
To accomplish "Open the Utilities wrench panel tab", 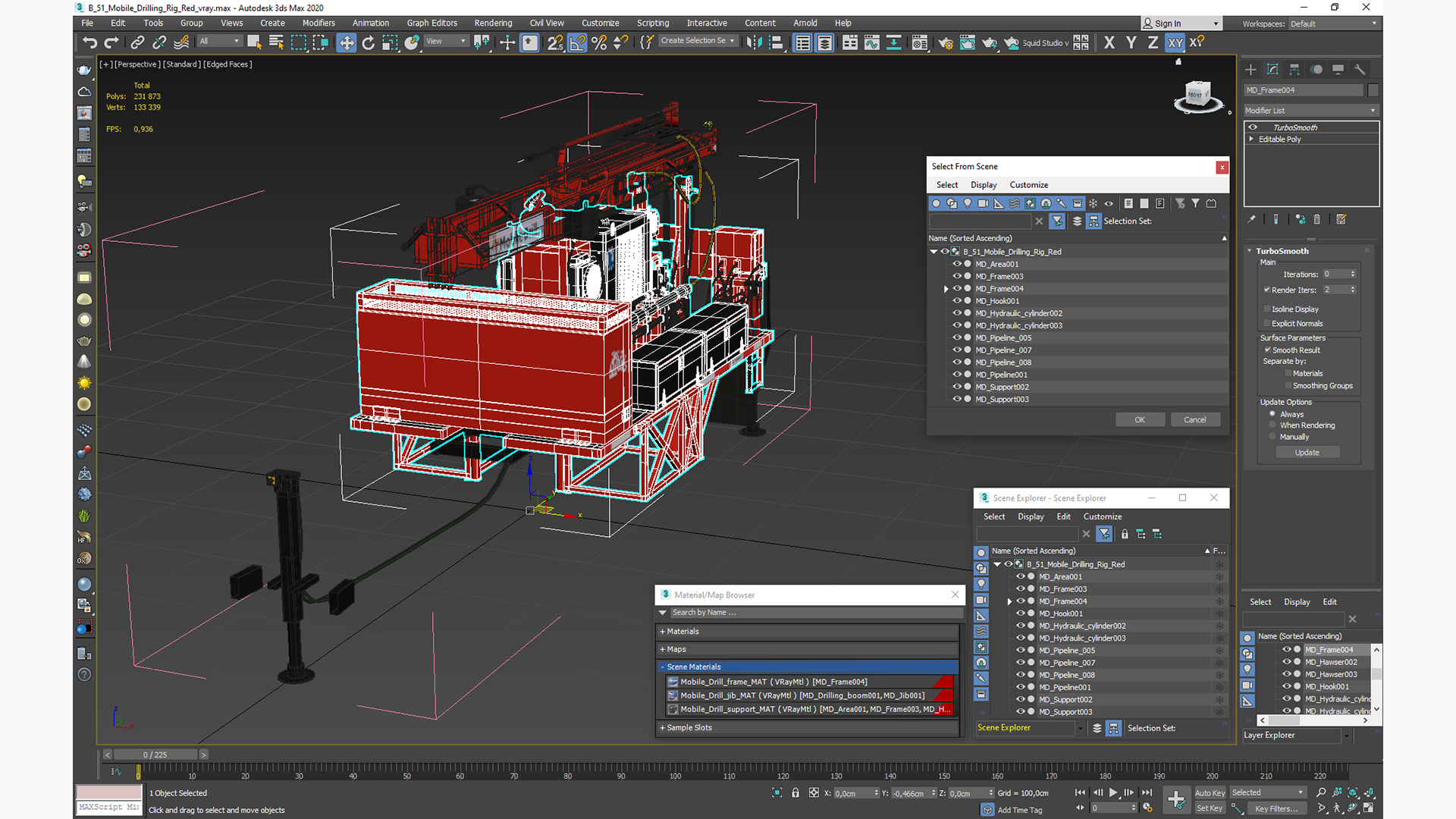I will click(x=1360, y=69).
